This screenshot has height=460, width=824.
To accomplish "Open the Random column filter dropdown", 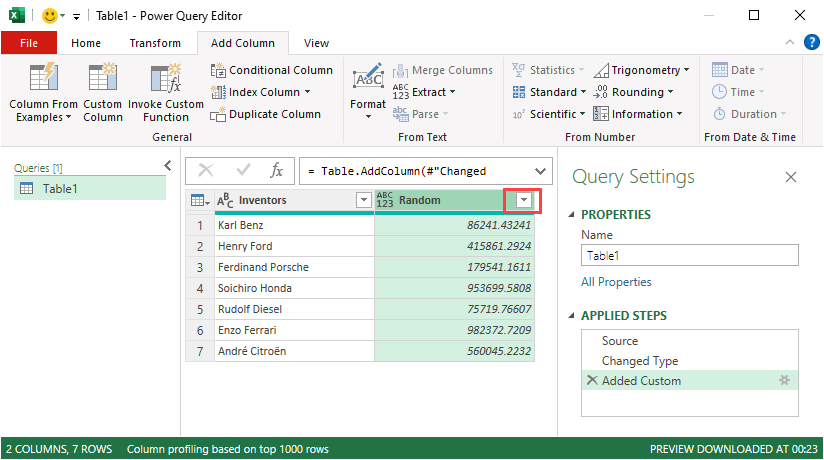I will tap(523, 200).
